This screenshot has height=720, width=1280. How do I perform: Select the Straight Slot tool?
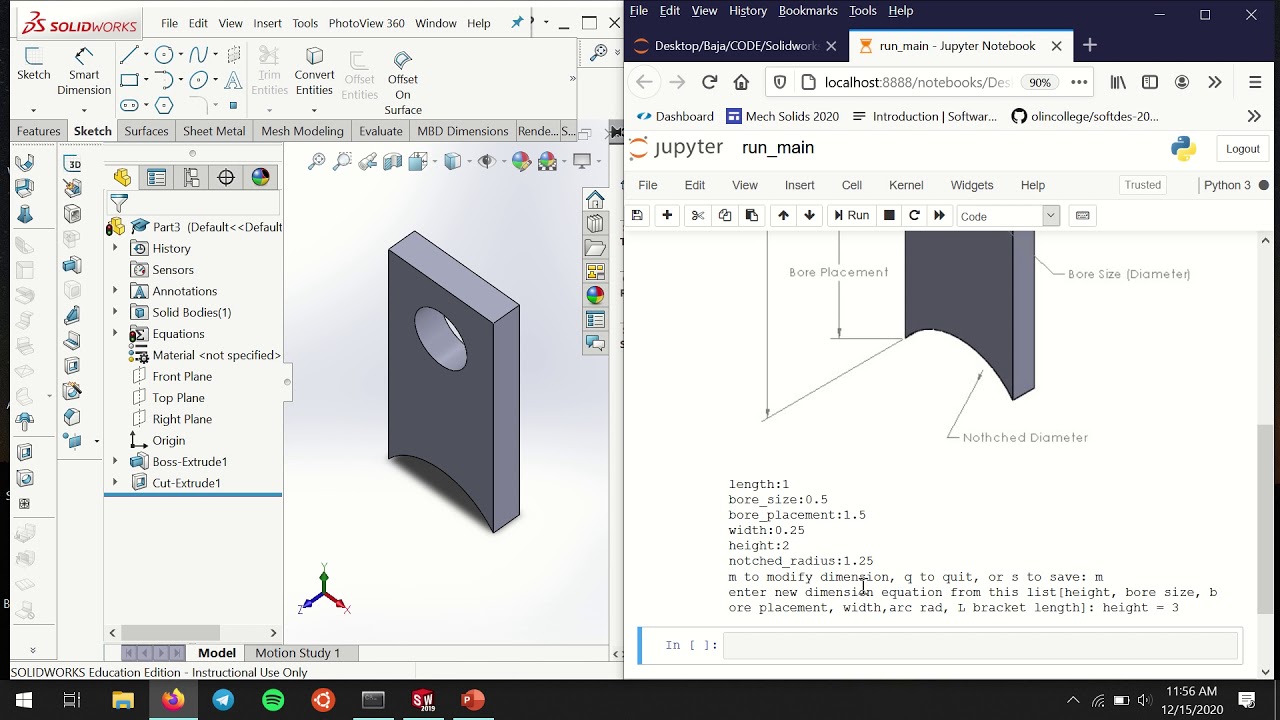tap(130, 105)
